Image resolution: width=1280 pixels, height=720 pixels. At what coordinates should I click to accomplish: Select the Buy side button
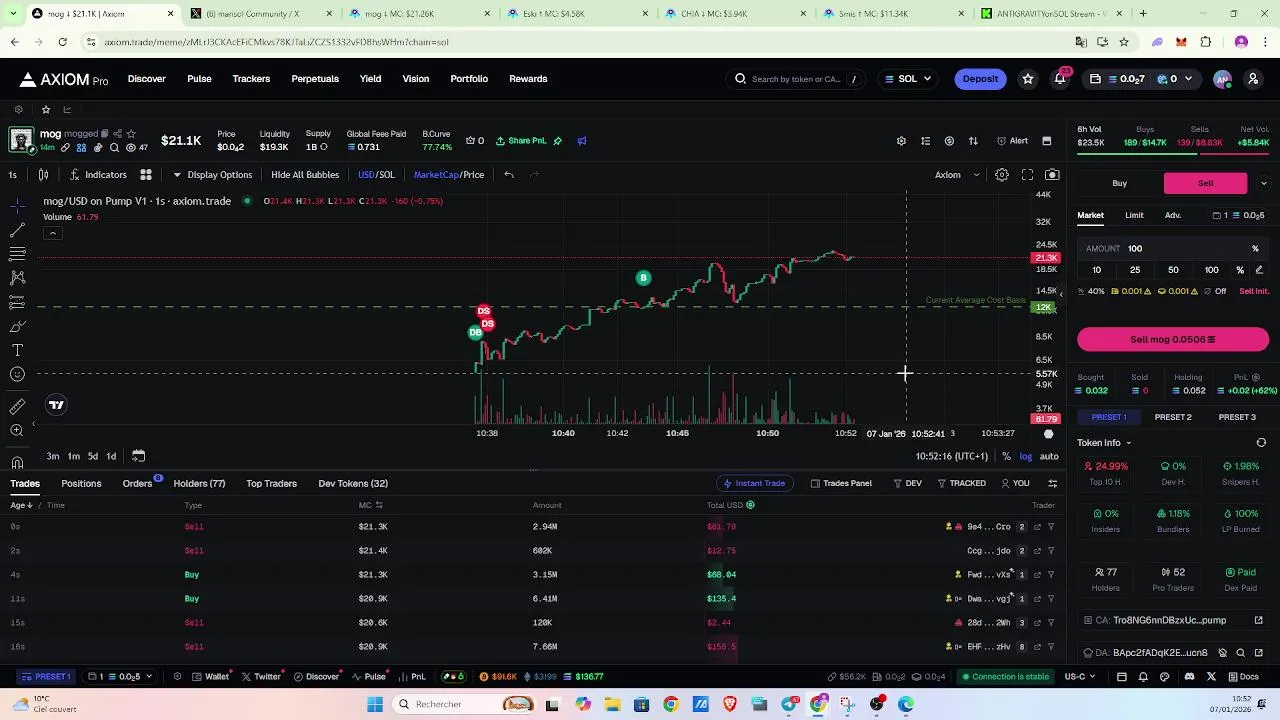(x=1119, y=183)
